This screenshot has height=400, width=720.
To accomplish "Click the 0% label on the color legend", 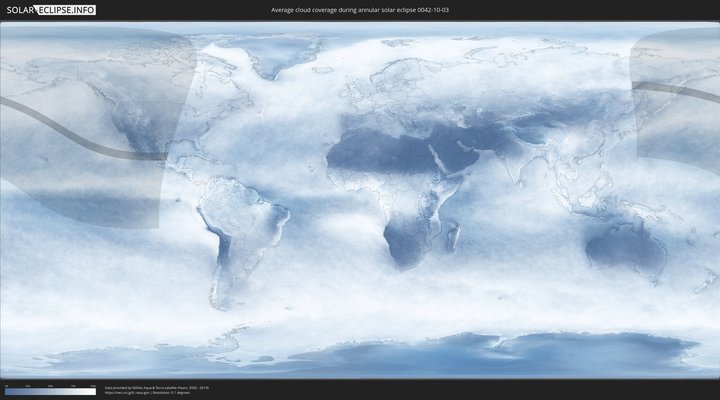I will pos(6,386).
